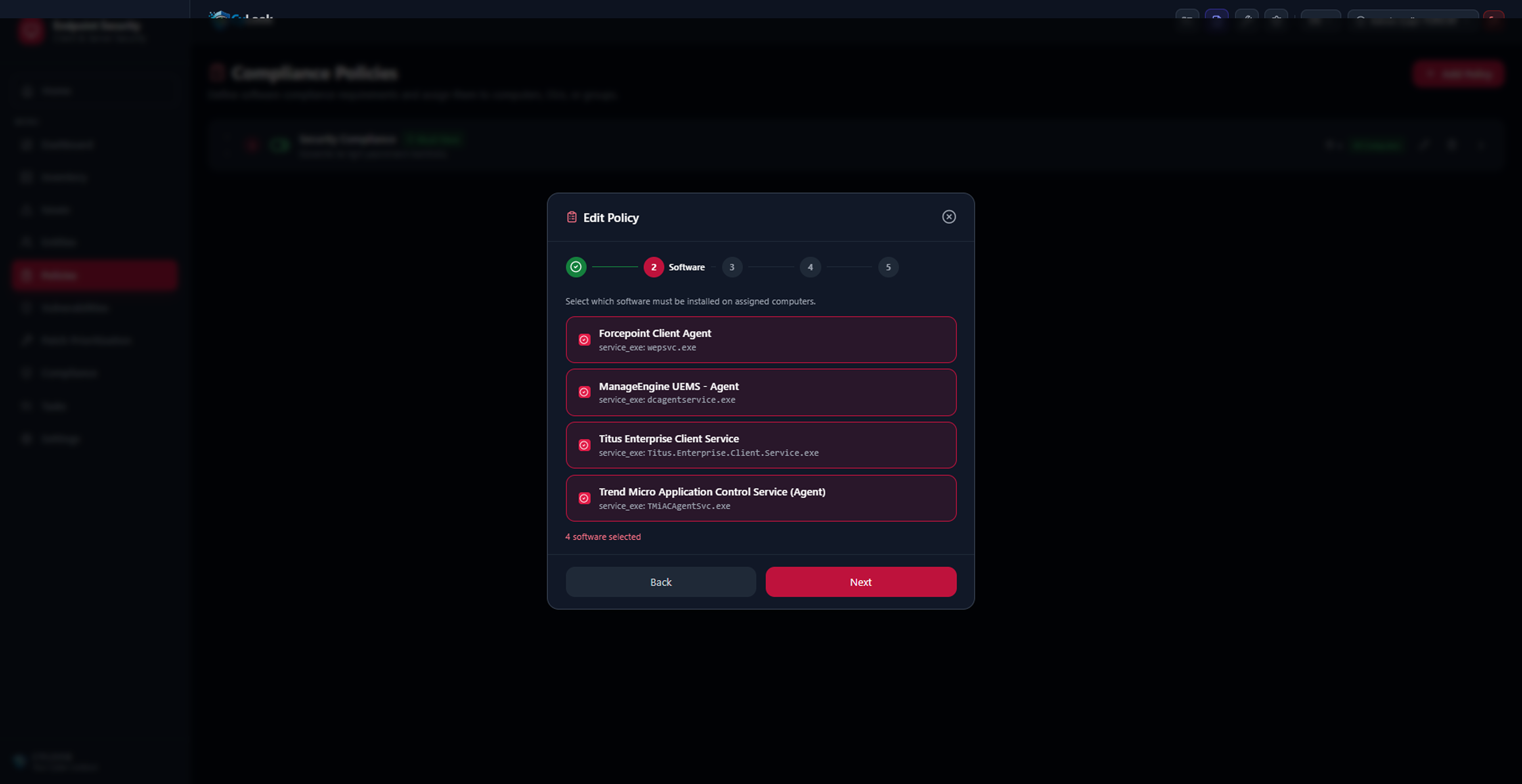
Task: Click the Titus Enterprise Client Service title
Action: 668,438
